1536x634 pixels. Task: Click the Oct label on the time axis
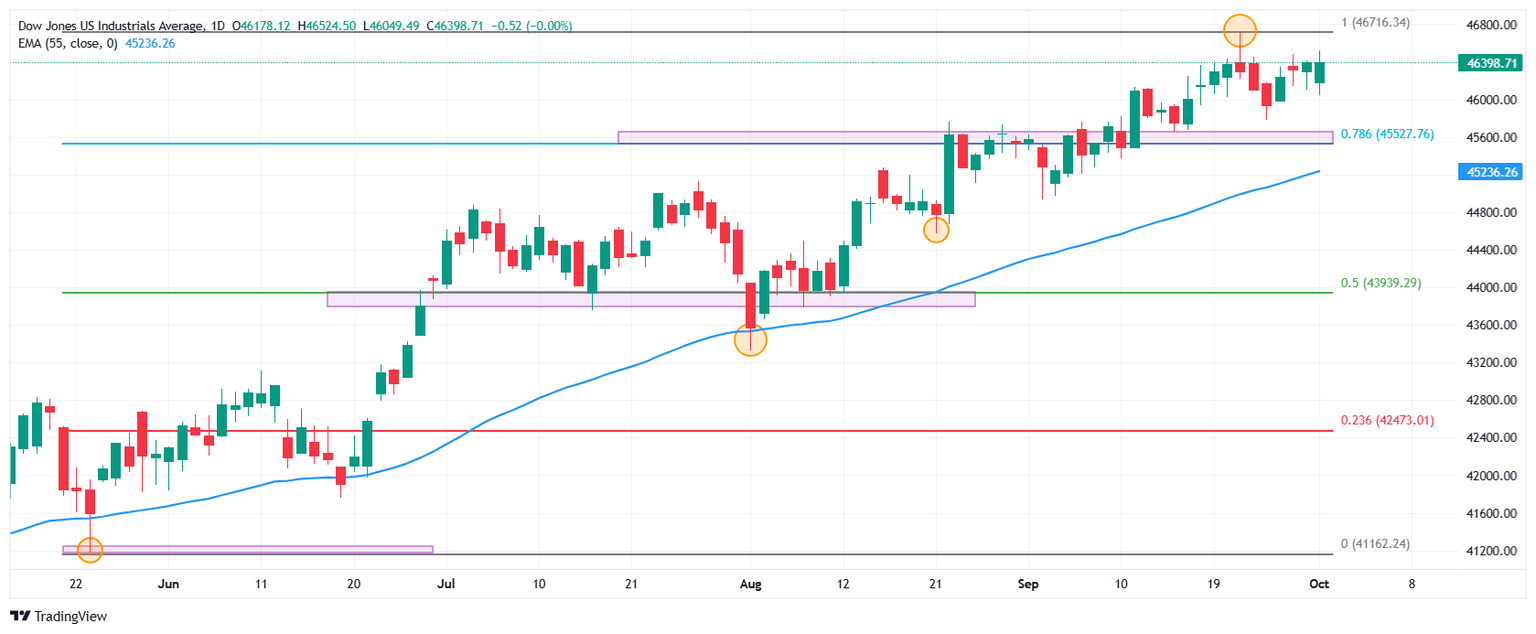click(x=1321, y=582)
